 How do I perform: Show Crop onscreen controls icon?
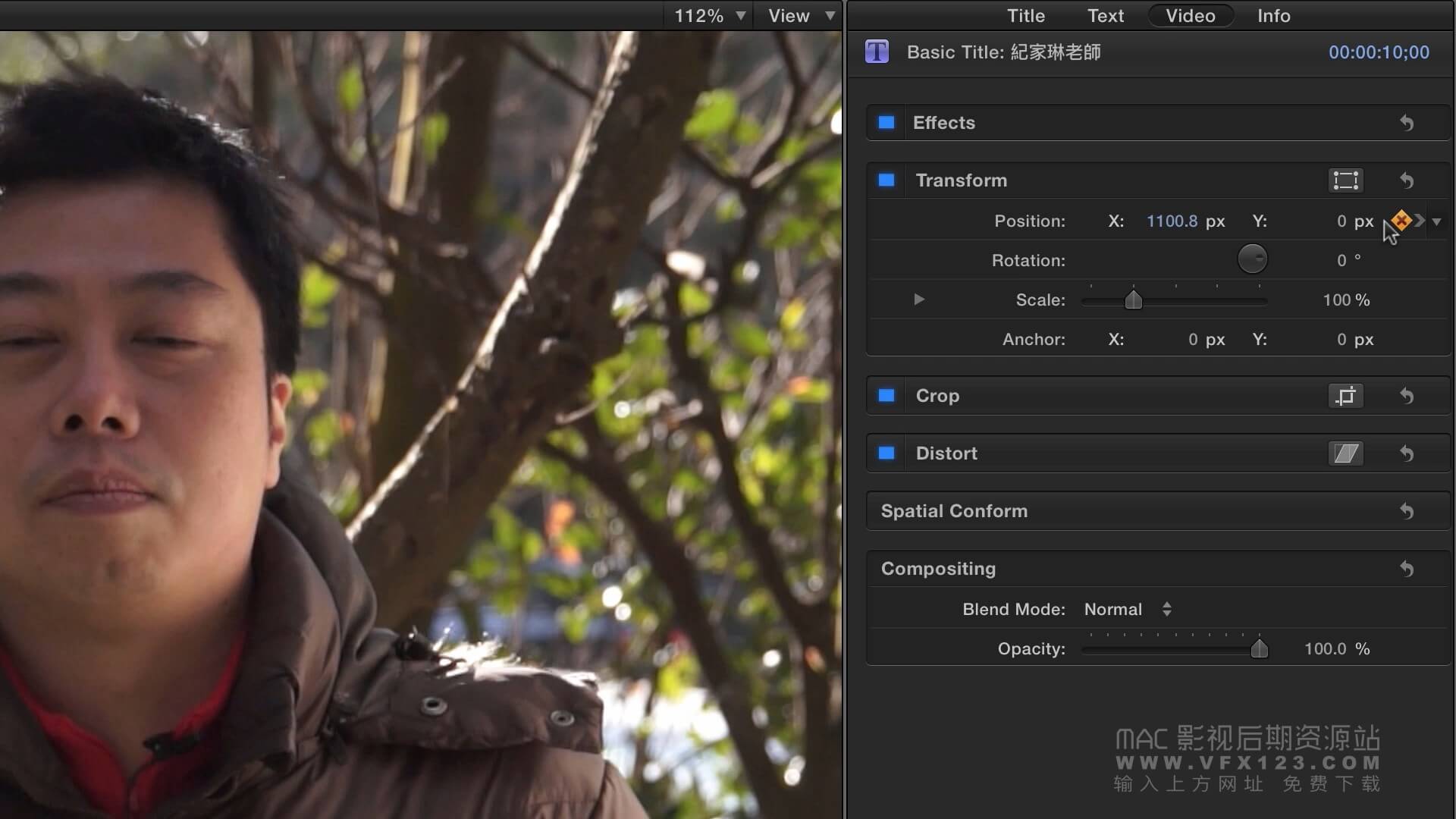(x=1346, y=396)
